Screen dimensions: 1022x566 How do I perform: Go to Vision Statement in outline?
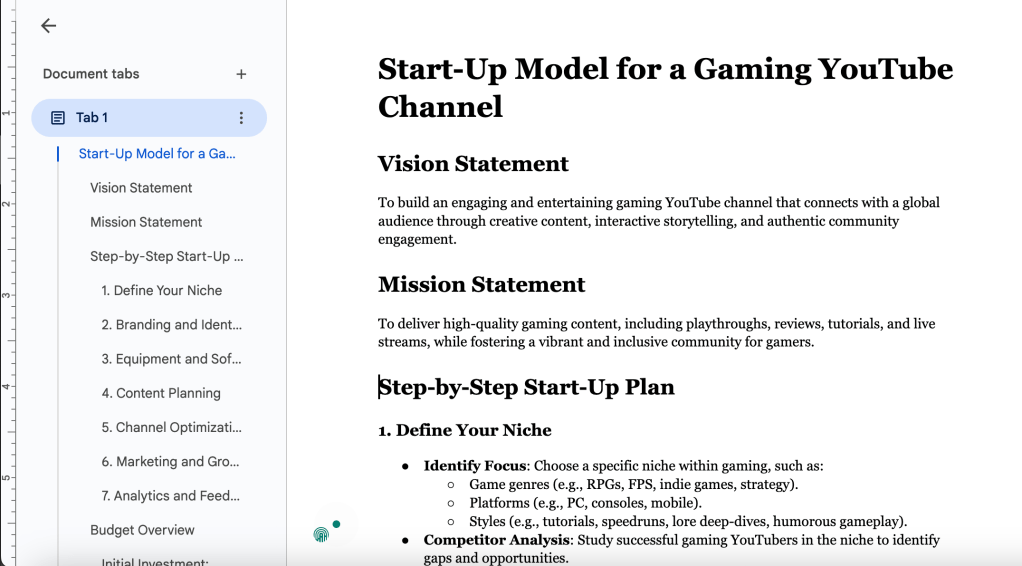click(x=141, y=188)
